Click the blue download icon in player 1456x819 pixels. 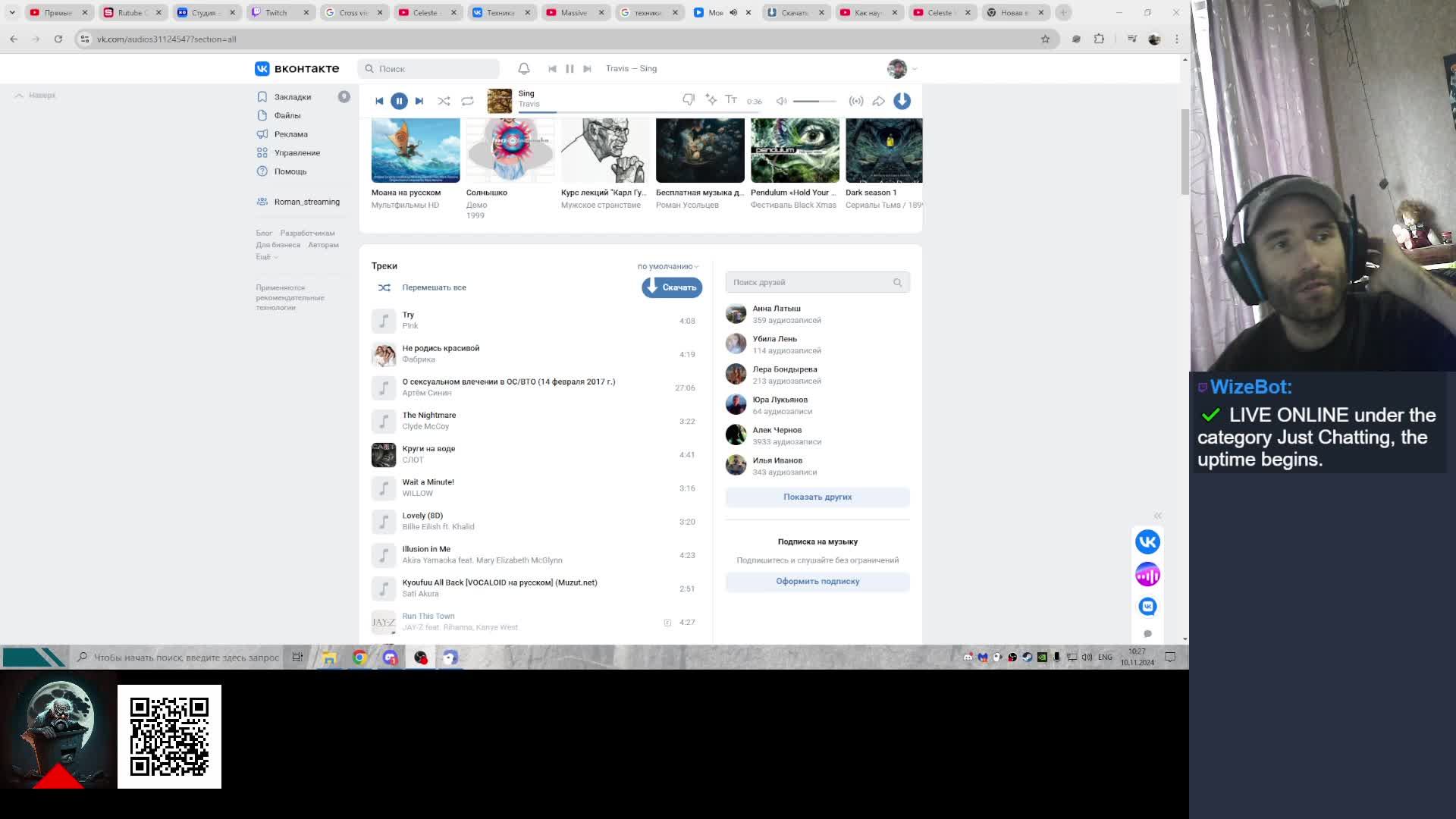(902, 101)
